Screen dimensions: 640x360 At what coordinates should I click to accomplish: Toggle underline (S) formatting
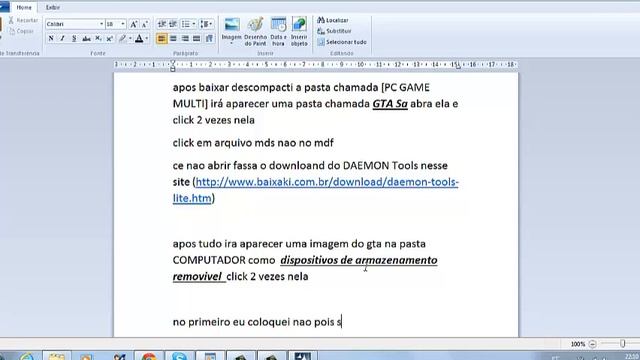pos(74,39)
